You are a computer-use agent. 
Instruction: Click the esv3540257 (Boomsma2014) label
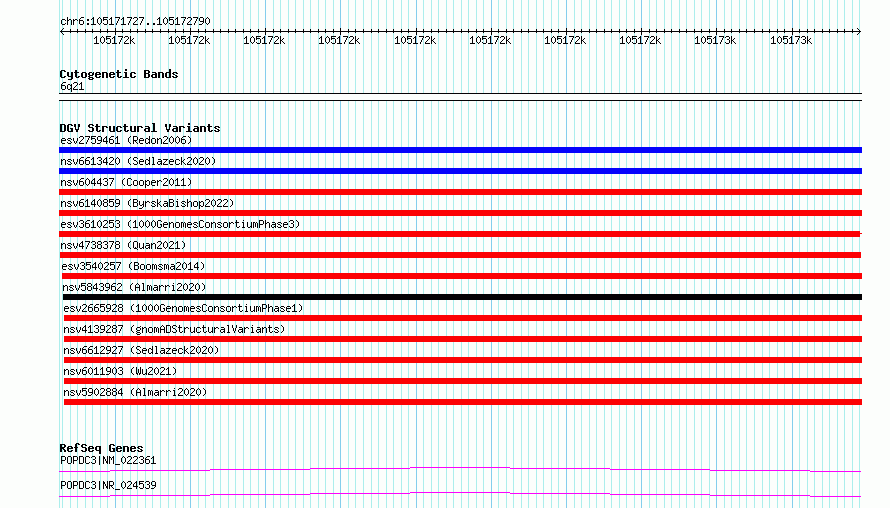click(133, 266)
